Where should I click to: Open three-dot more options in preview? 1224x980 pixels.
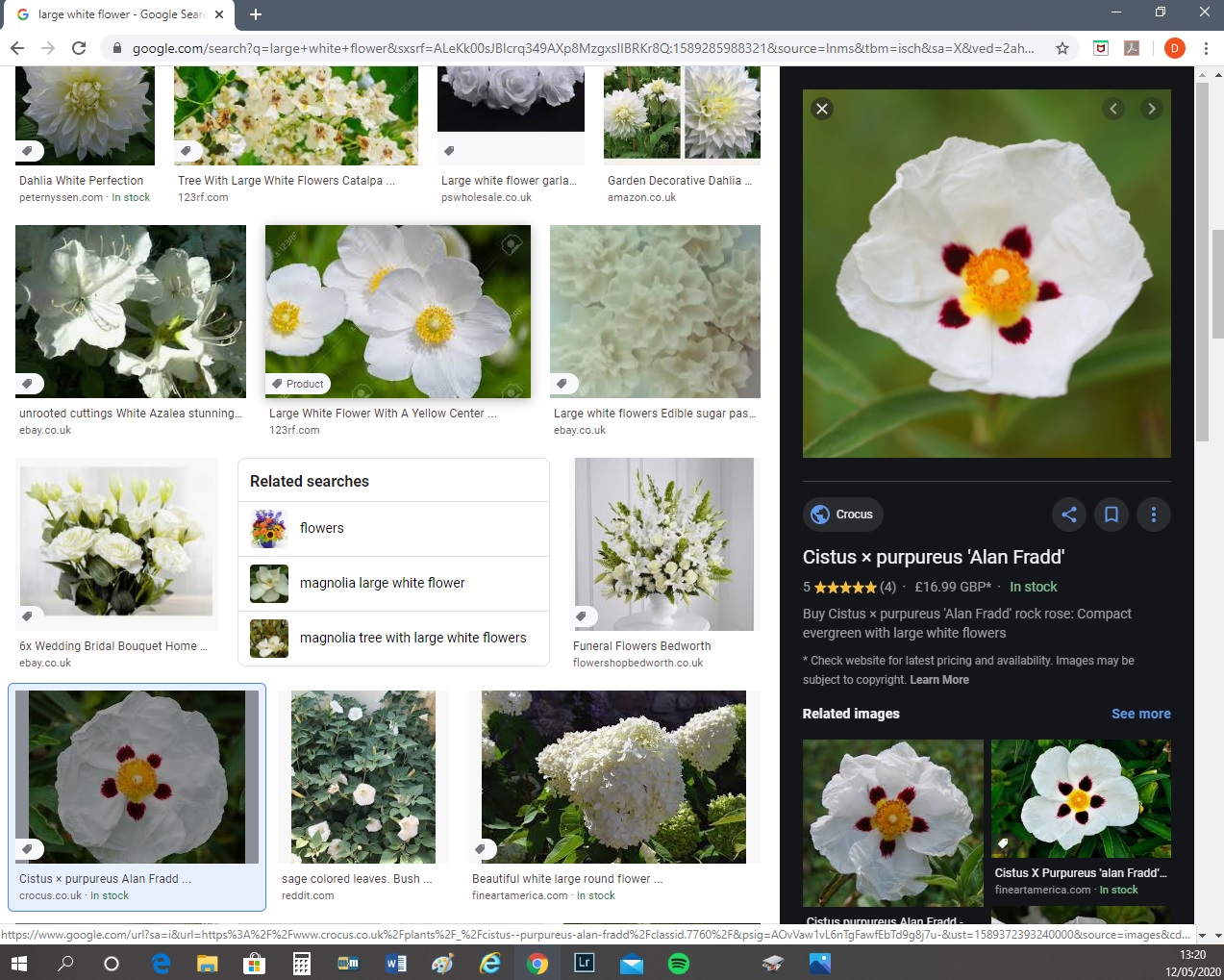point(1154,515)
